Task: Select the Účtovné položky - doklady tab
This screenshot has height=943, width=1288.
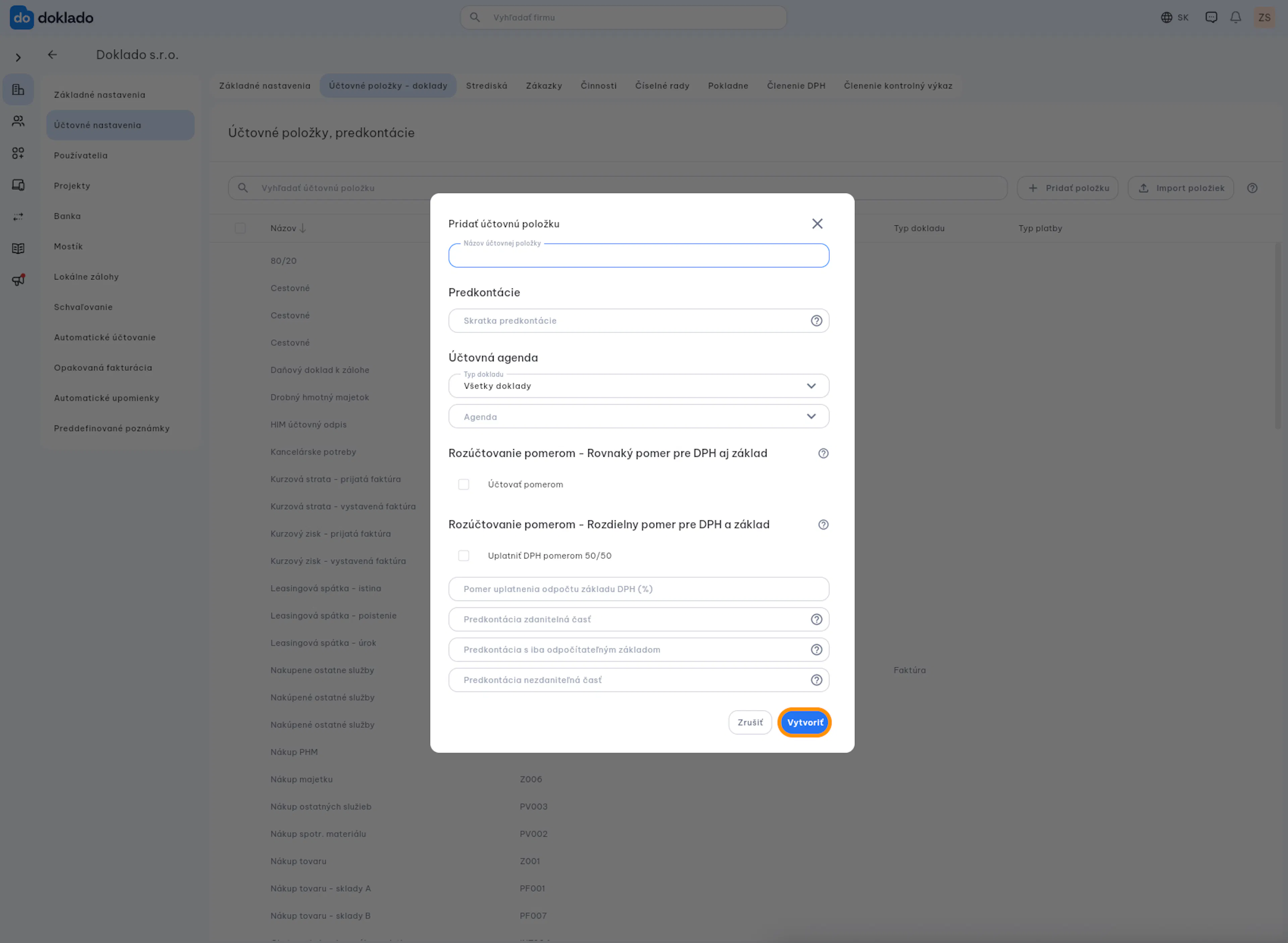Action: click(x=388, y=86)
